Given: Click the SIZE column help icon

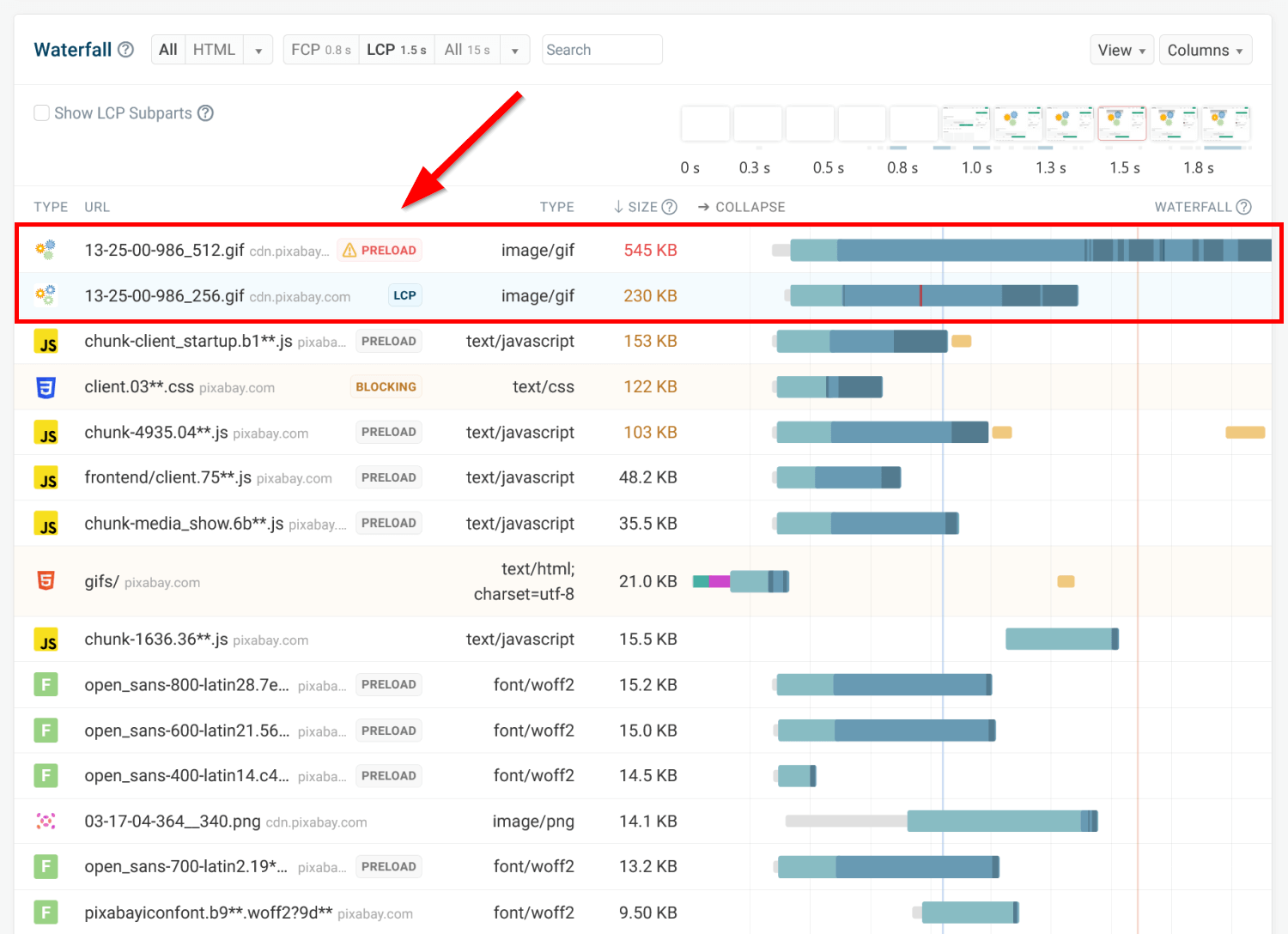Looking at the screenshot, I should coord(670,207).
